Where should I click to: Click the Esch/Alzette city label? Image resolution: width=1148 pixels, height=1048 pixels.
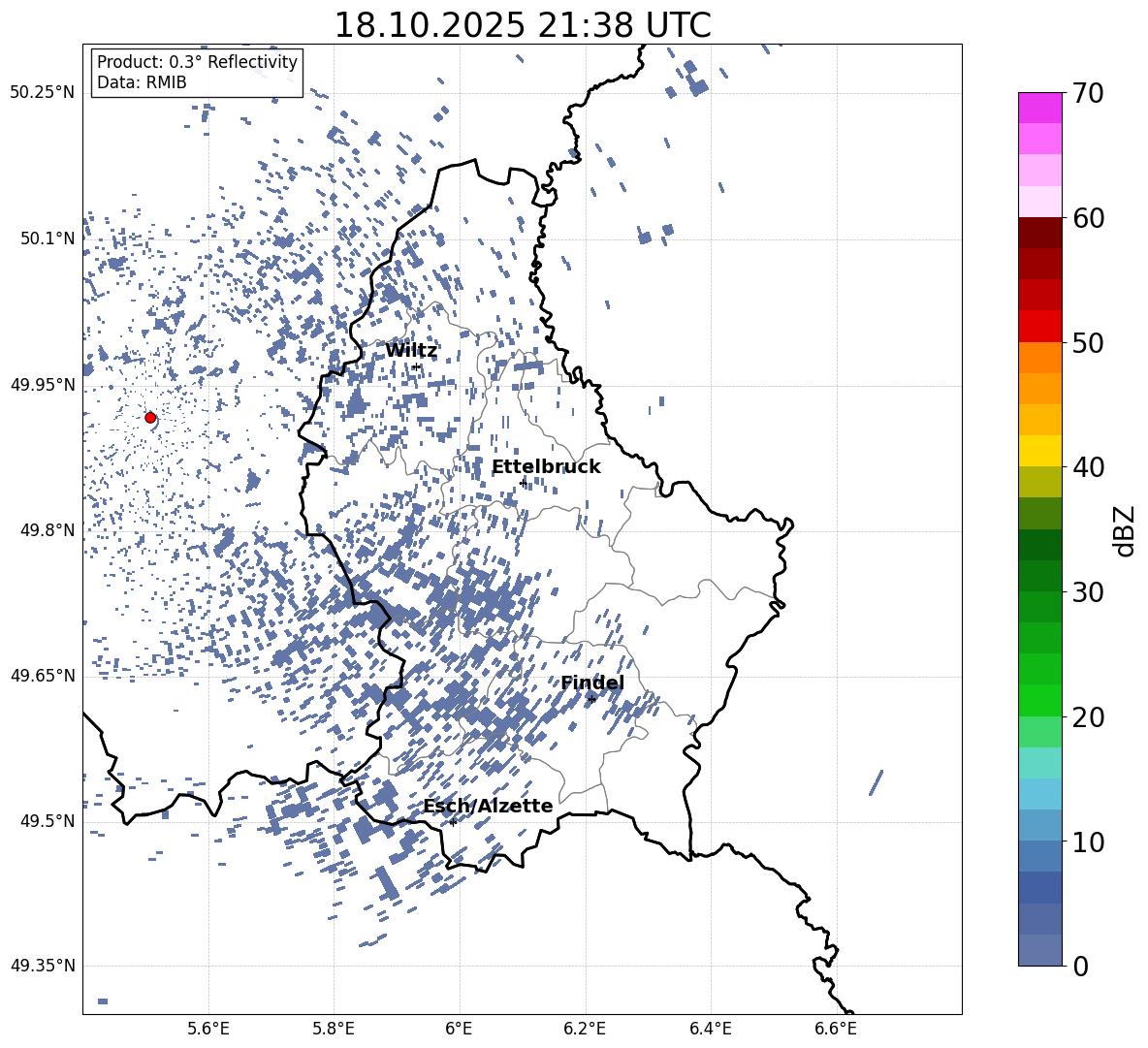point(488,806)
